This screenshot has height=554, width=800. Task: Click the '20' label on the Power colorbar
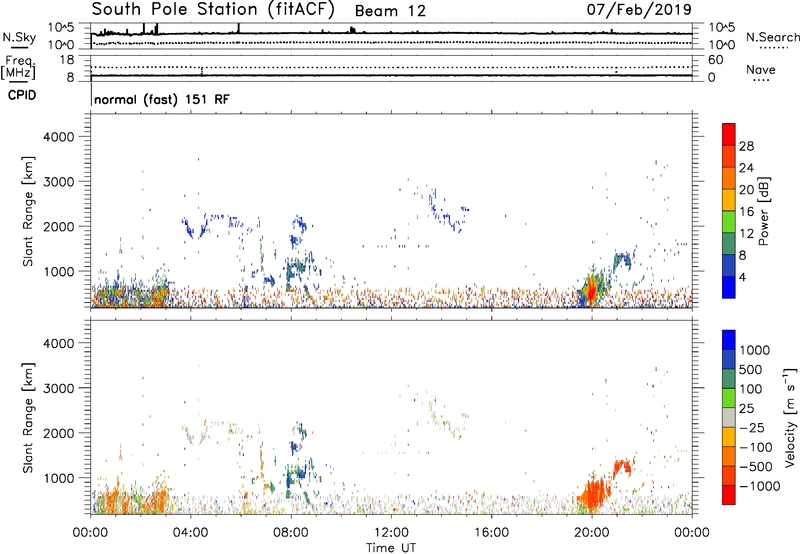click(x=746, y=190)
